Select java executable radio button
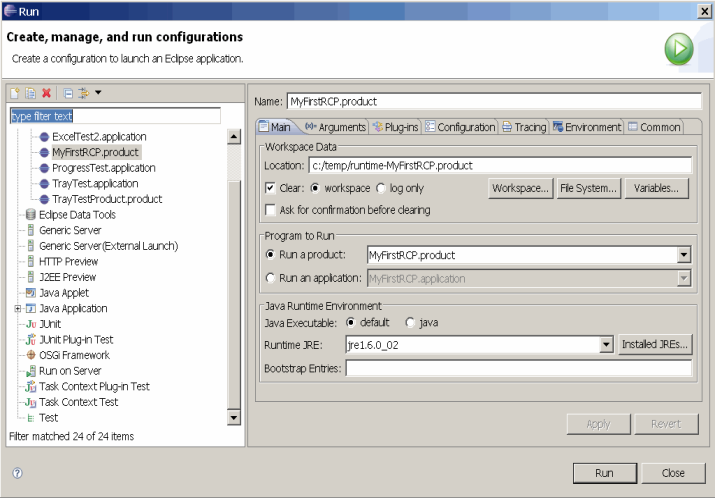This screenshot has height=498, width=716. (410, 322)
